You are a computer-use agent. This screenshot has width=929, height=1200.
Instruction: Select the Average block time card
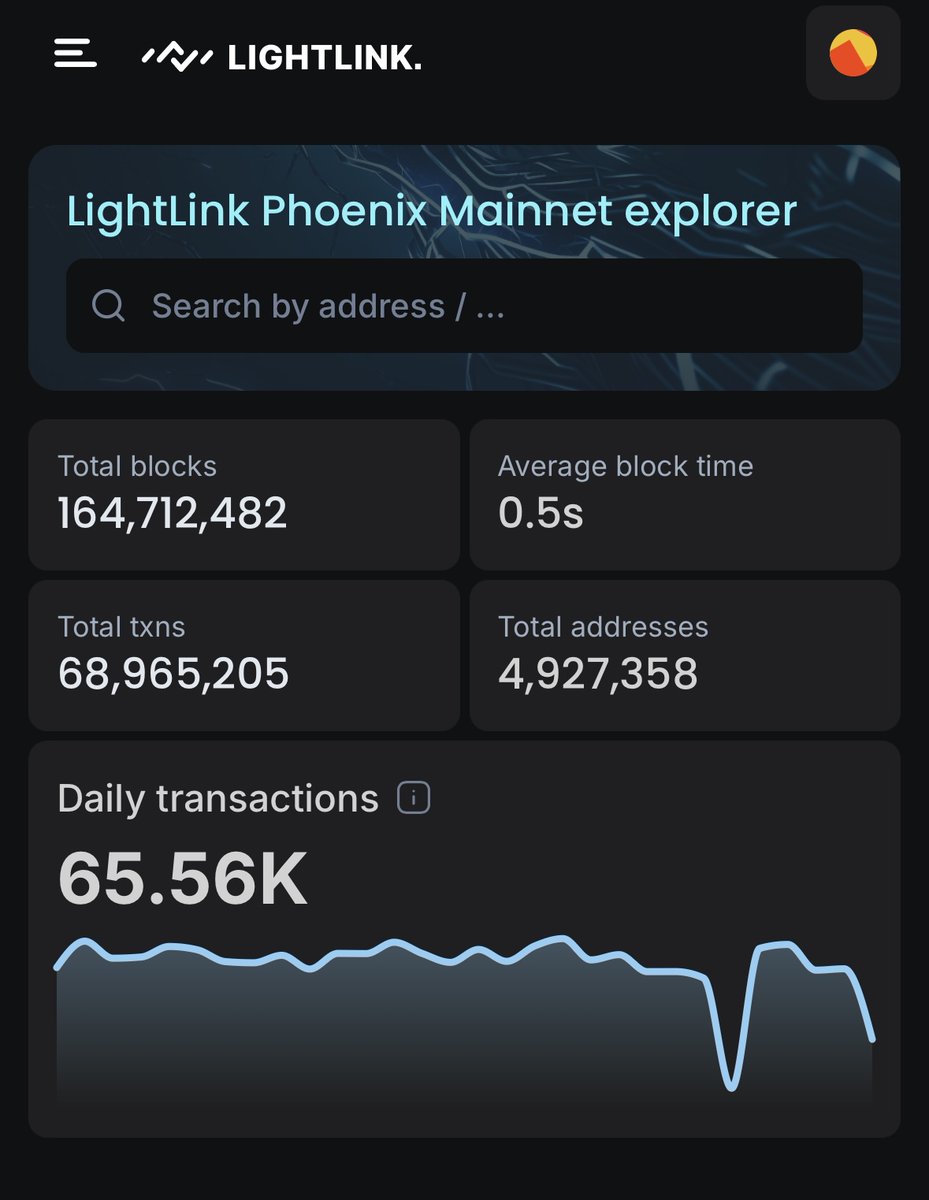[x=685, y=494]
